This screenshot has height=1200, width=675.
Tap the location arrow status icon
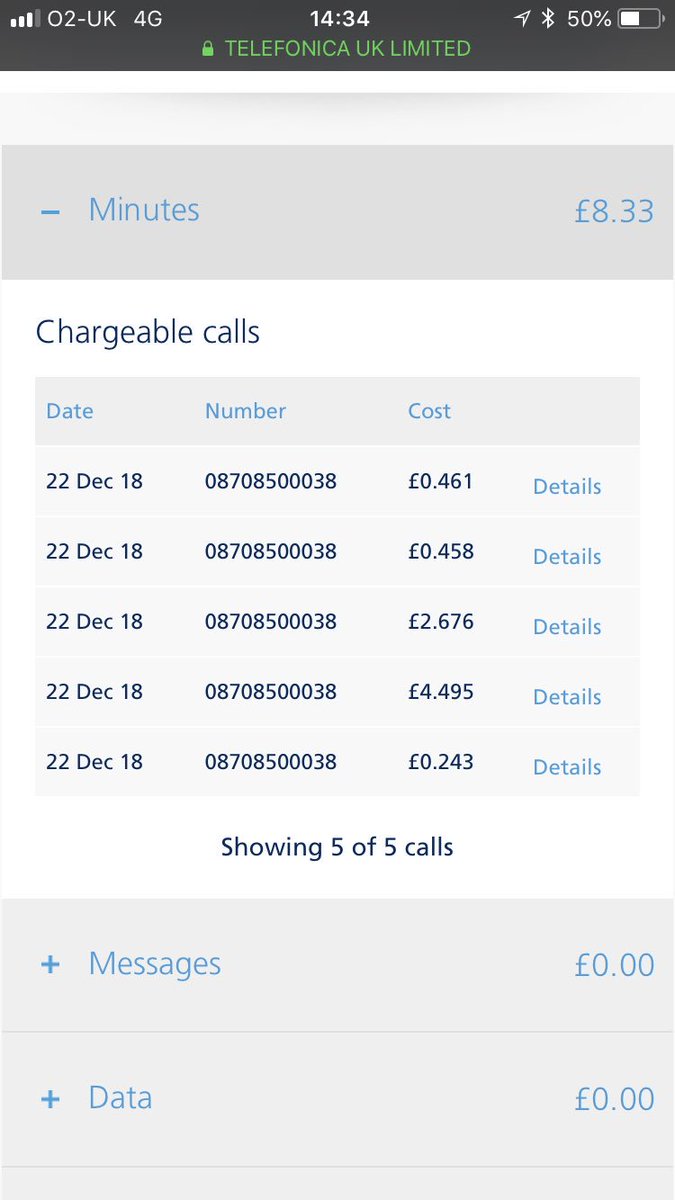click(x=522, y=19)
